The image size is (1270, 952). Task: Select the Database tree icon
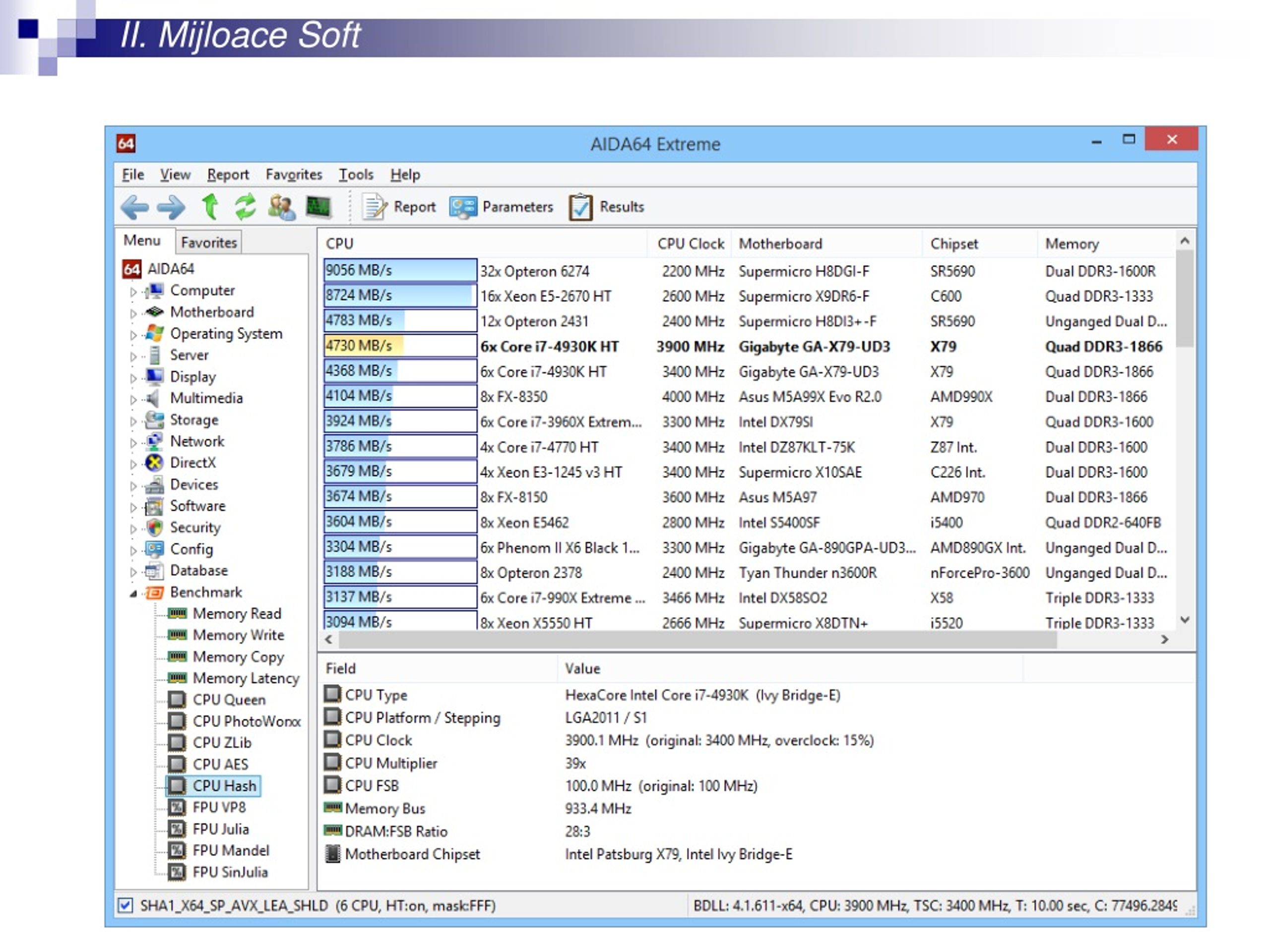click(x=154, y=570)
